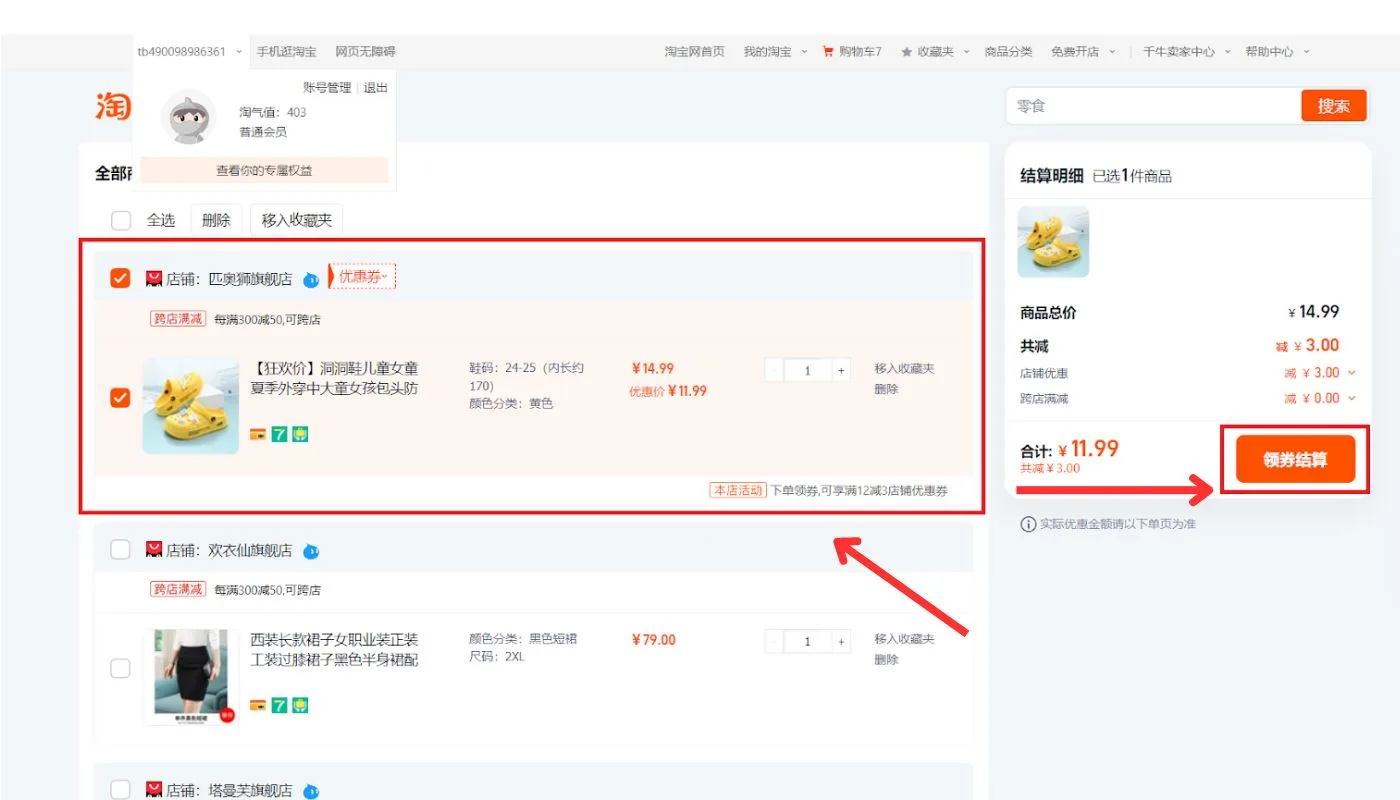Click the credit card service icon under skirt item

258,705
